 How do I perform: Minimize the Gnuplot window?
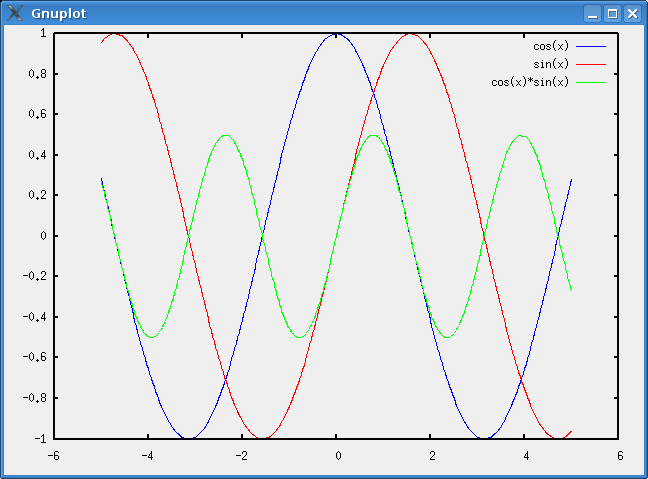[593, 14]
